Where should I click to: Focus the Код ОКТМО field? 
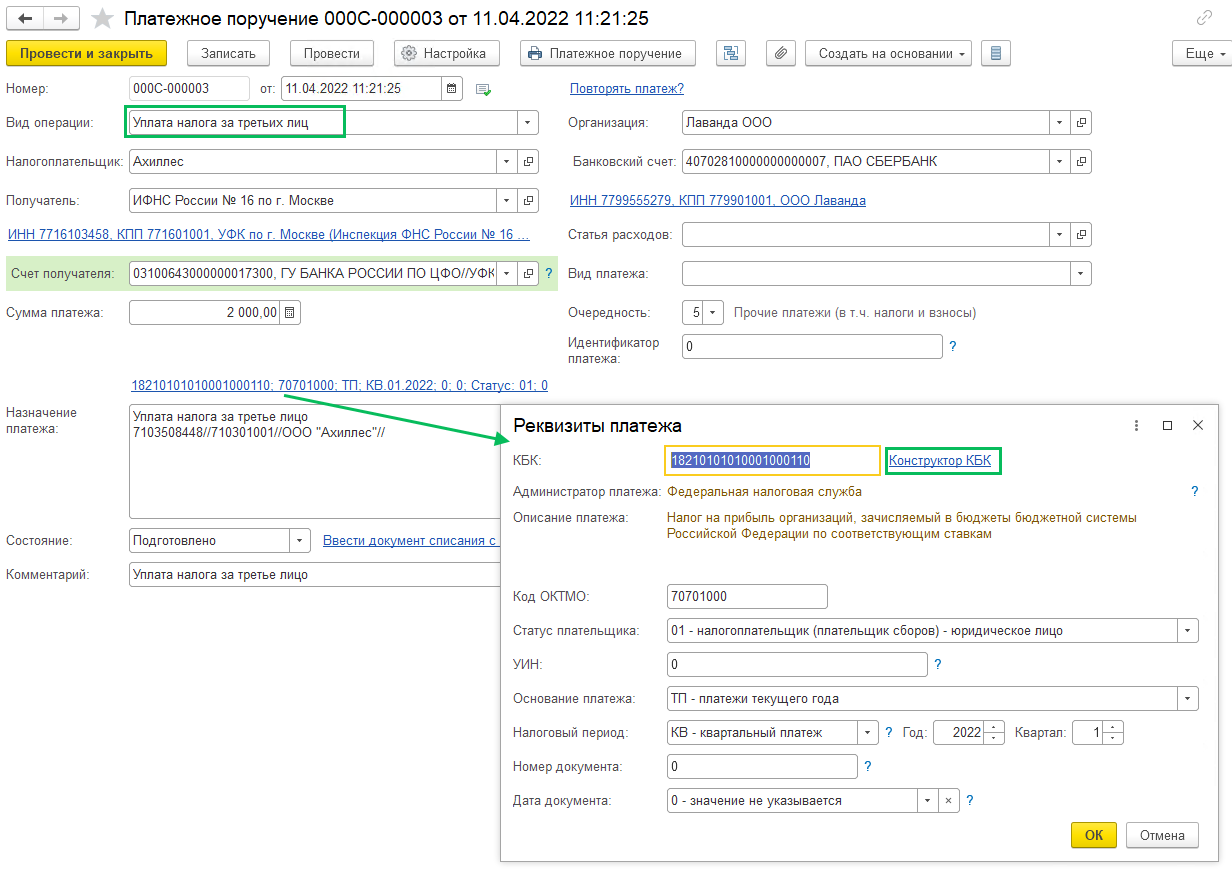(747, 597)
